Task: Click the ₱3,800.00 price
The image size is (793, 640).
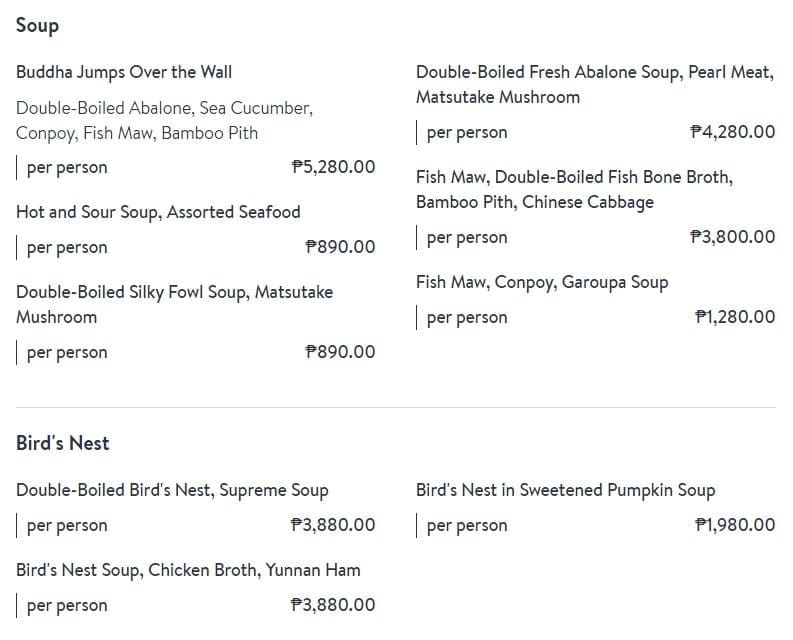Action: point(732,237)
